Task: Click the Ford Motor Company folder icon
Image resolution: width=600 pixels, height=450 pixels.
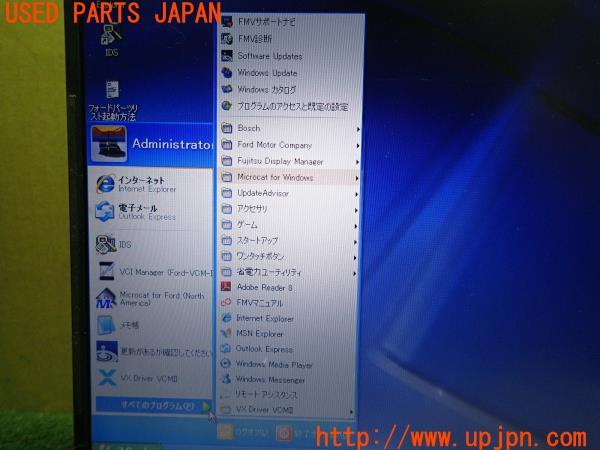Action: (x=227, y=145)
